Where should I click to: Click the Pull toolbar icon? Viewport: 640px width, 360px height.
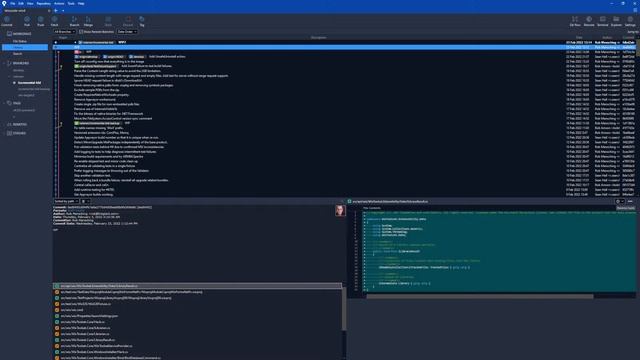[x=27, y=21]
